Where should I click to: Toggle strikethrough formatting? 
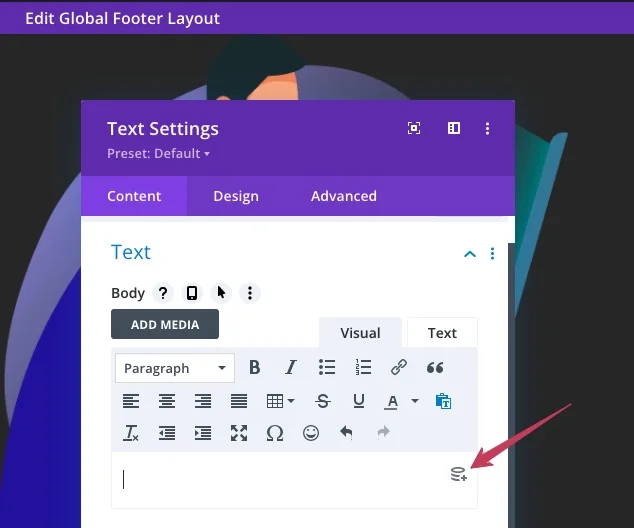coord(323,401)
